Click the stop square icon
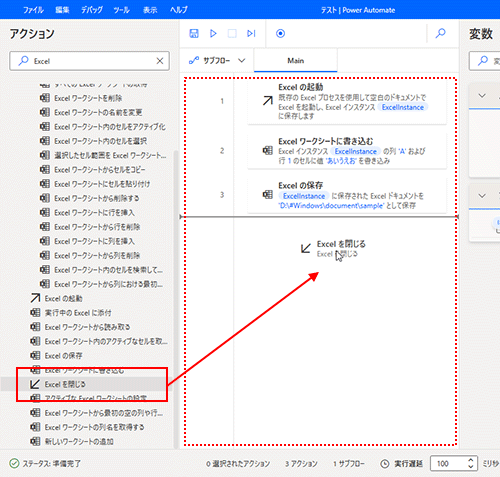 (x=232, y=33)
